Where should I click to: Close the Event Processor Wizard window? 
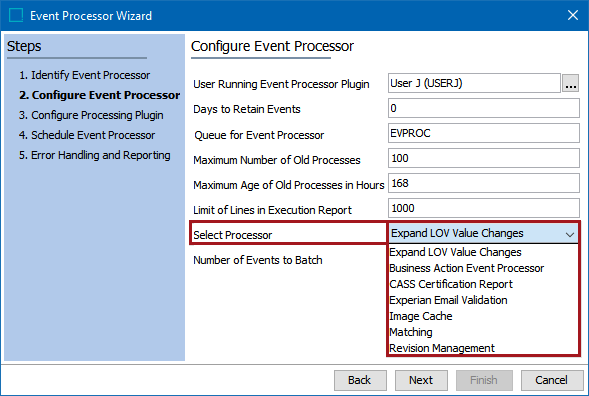(572, 15)
